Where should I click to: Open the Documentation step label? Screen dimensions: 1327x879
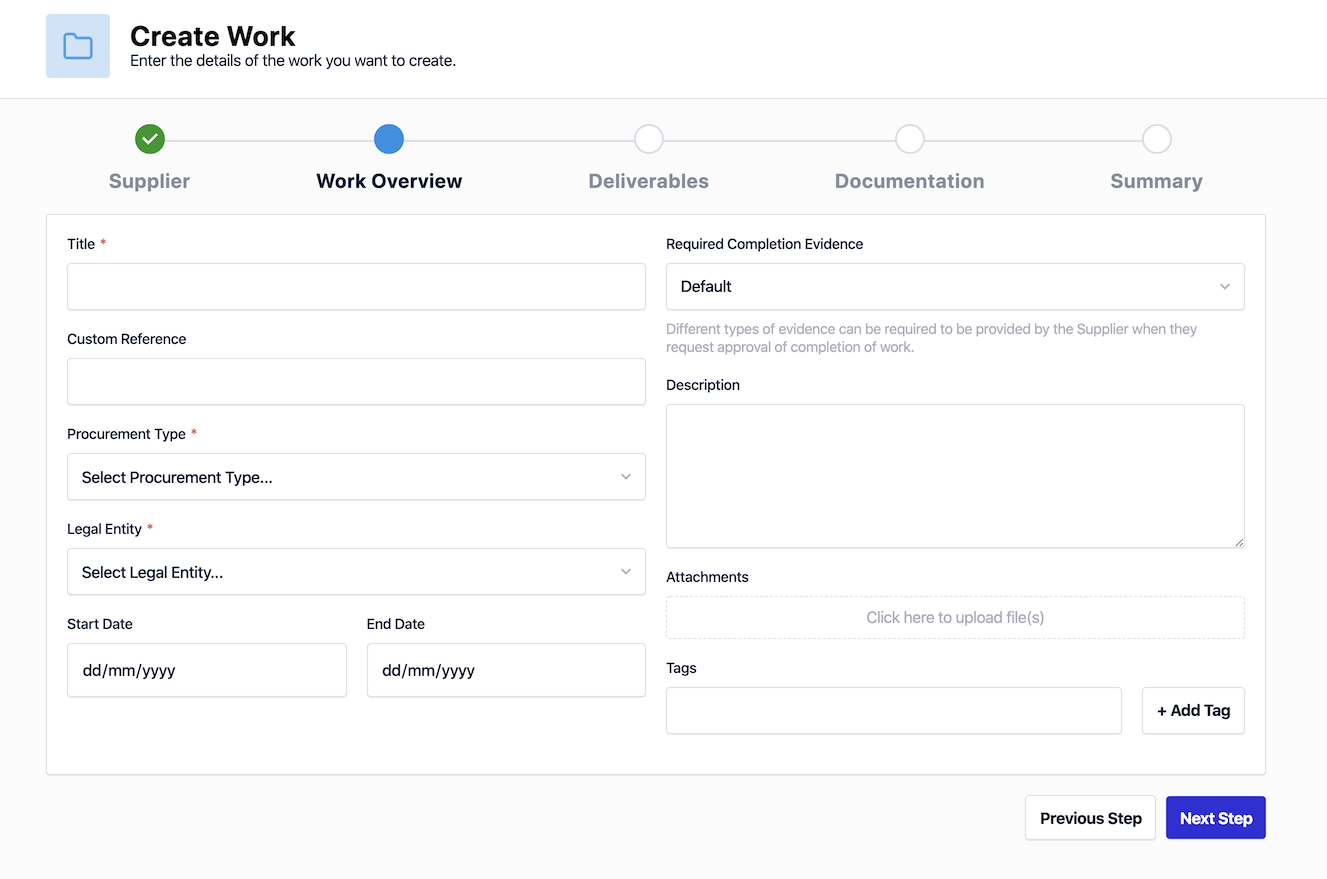coord(910,181)
